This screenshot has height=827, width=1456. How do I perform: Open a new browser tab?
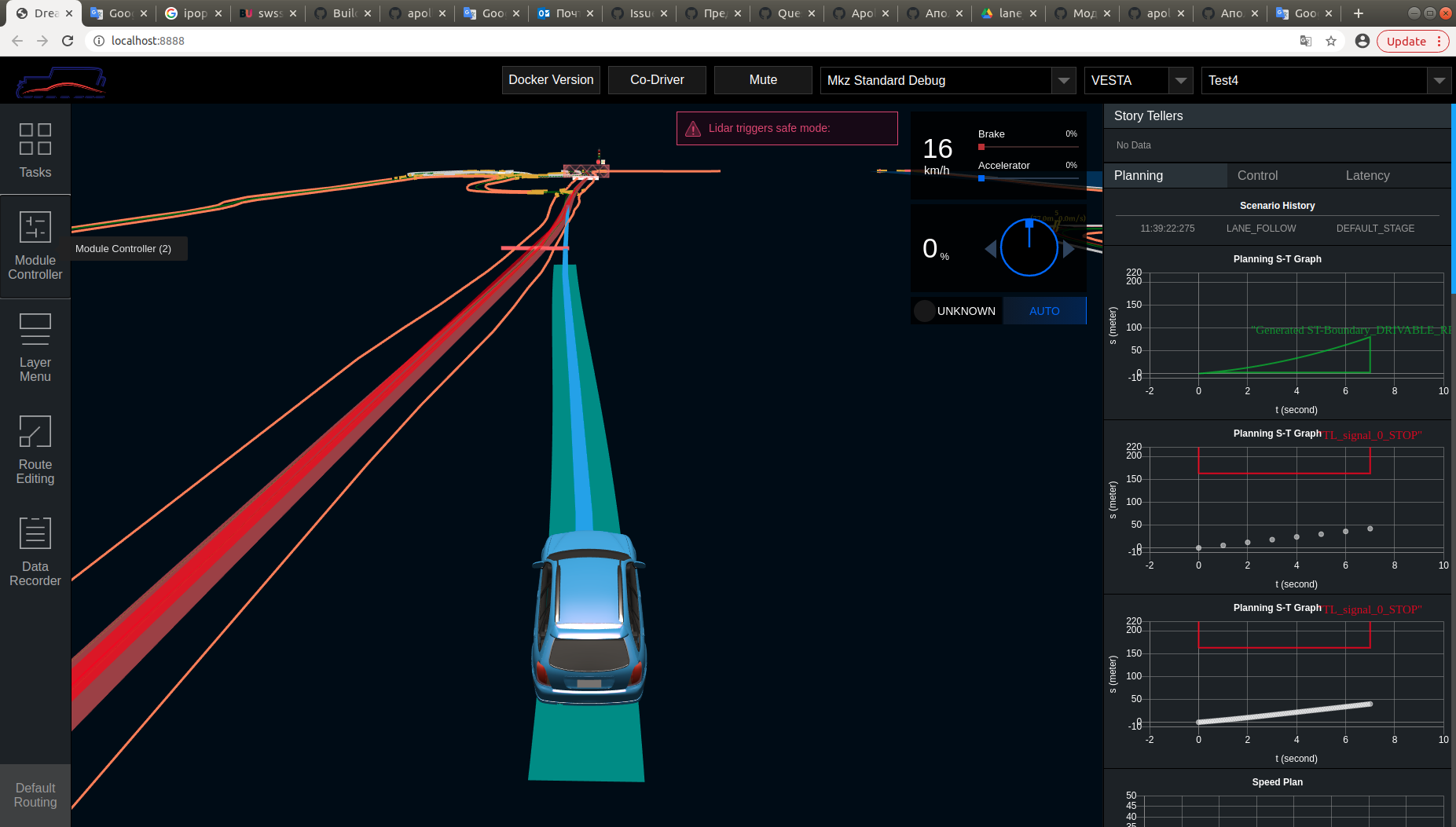(x=1359, y=13)
